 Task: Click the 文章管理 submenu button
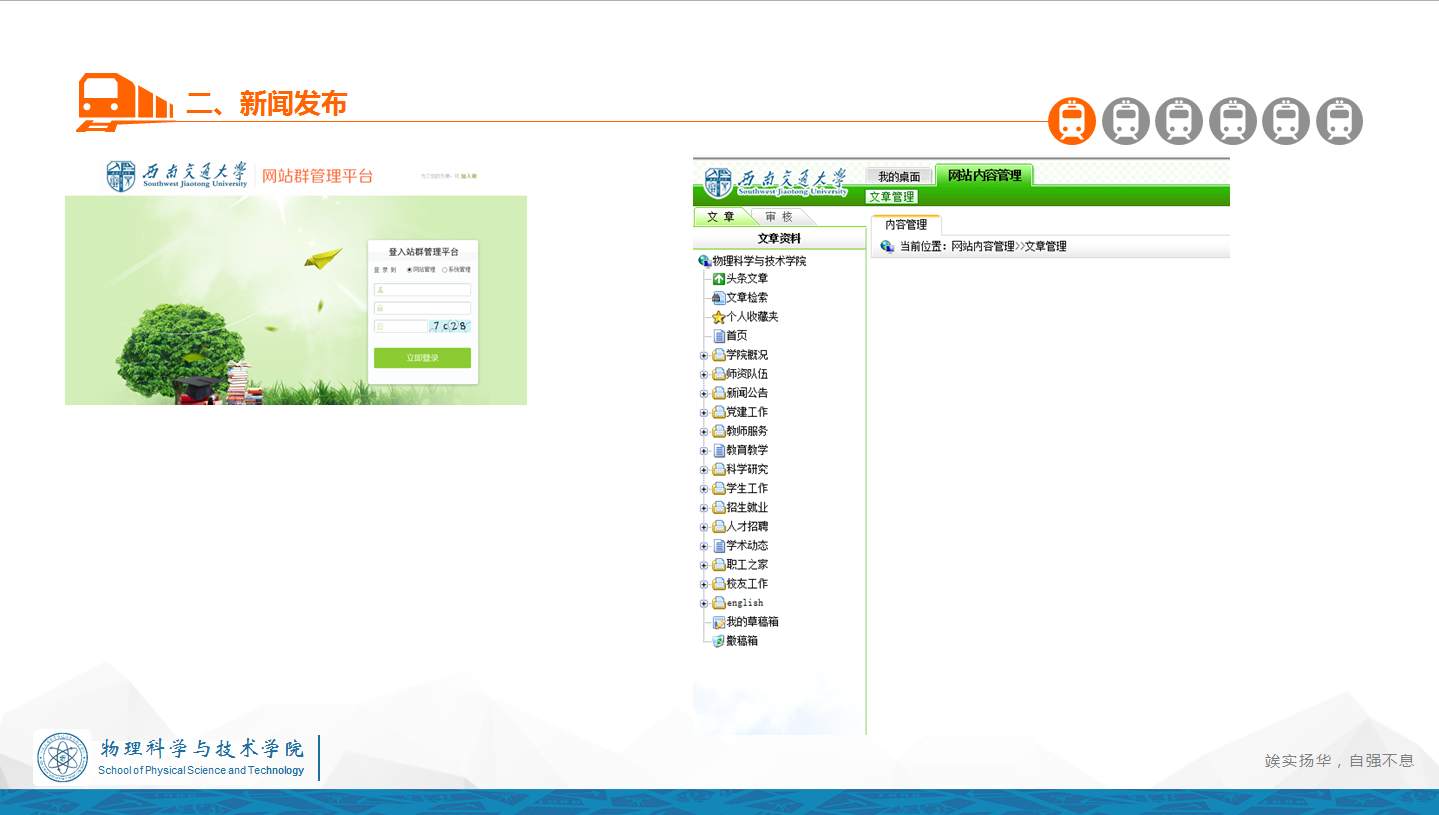click(890, 197)
